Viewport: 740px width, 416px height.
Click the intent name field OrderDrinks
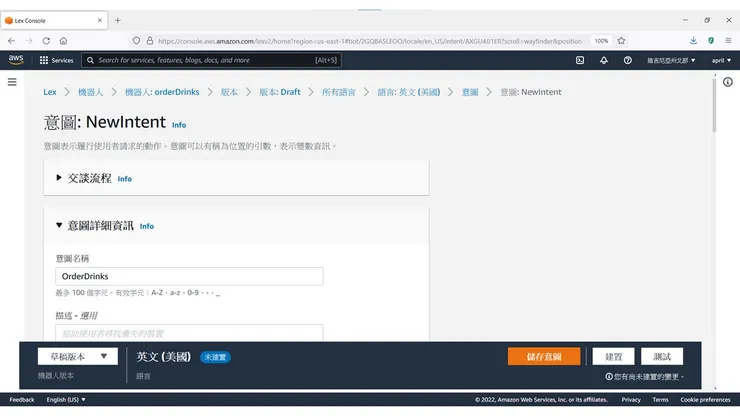(189, 276)
